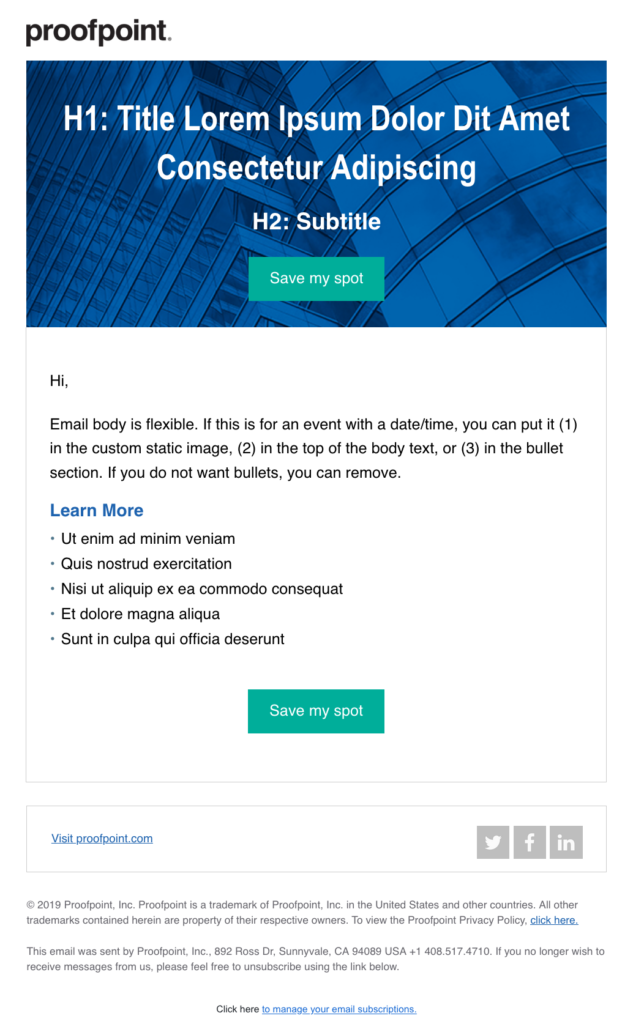Open the Privacy Policy click here link
633x1024 pixels.
[554, 920]
